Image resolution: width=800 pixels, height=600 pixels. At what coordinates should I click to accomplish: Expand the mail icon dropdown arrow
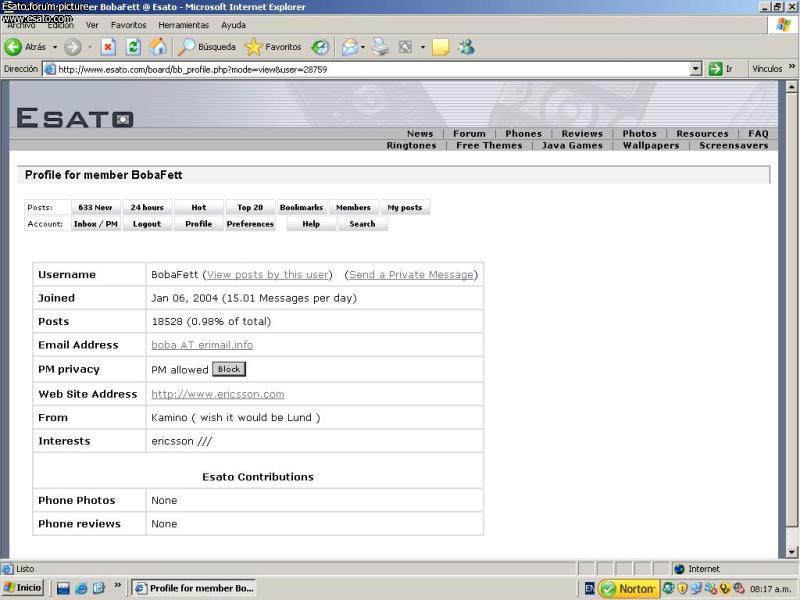[x=363, y=47]
